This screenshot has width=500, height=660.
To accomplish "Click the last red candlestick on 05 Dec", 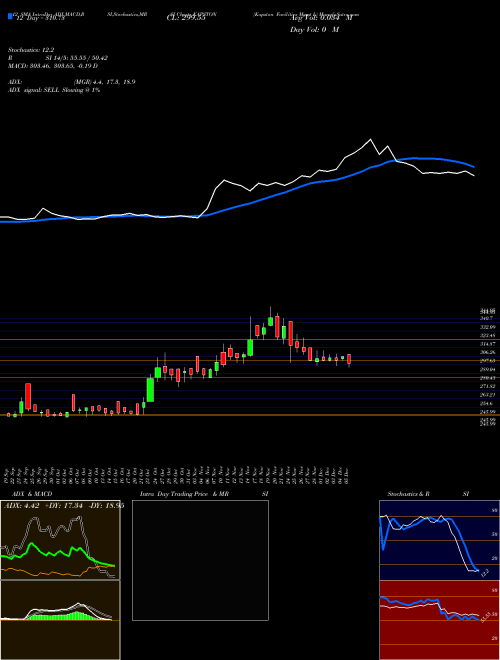I will point(349,359).
